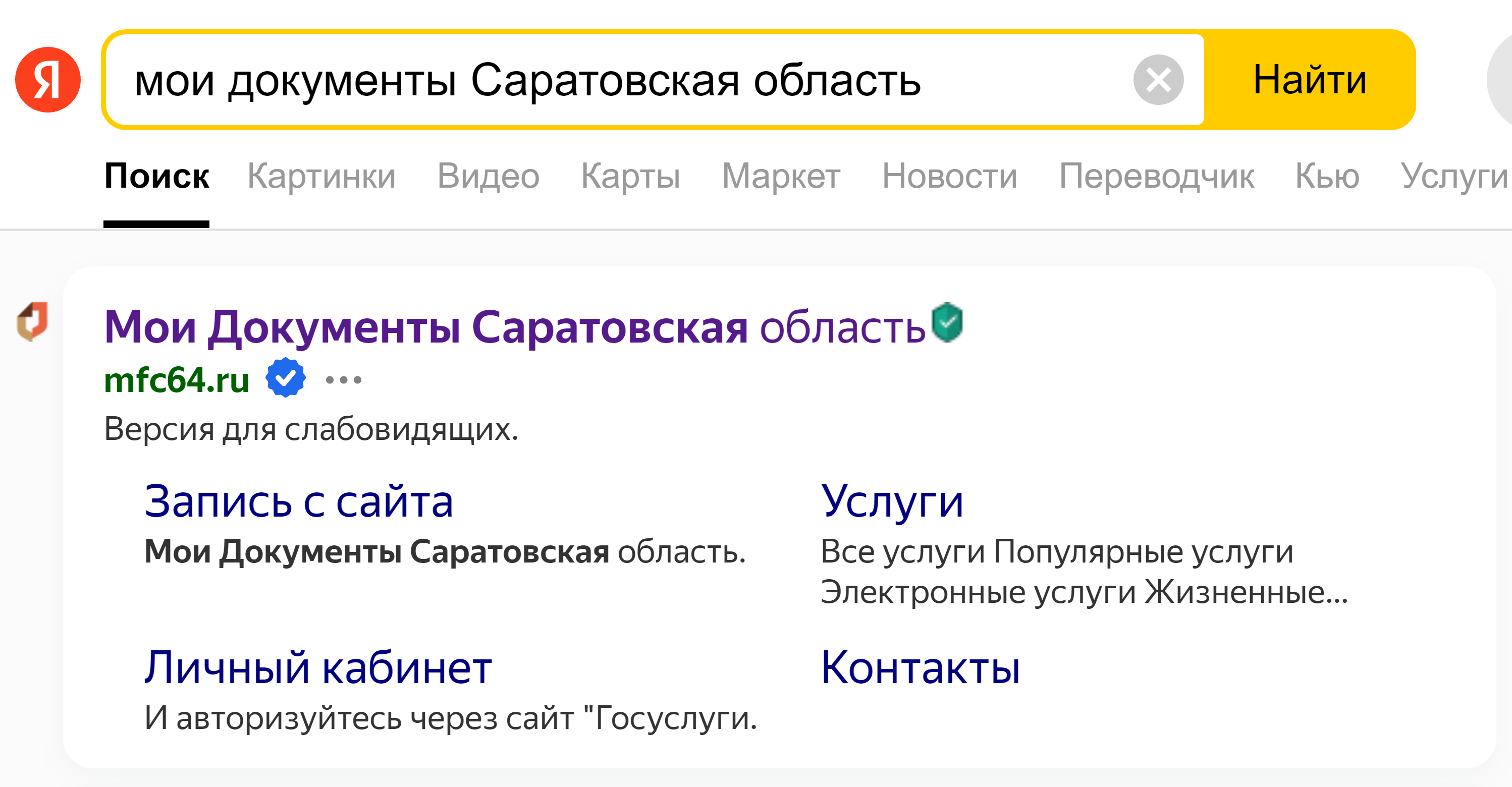Click the text И авторизуйтесь через сайт Госуслуги
Screen dimensions: 1512x787
pyautogui.click(x=451, y=718)
